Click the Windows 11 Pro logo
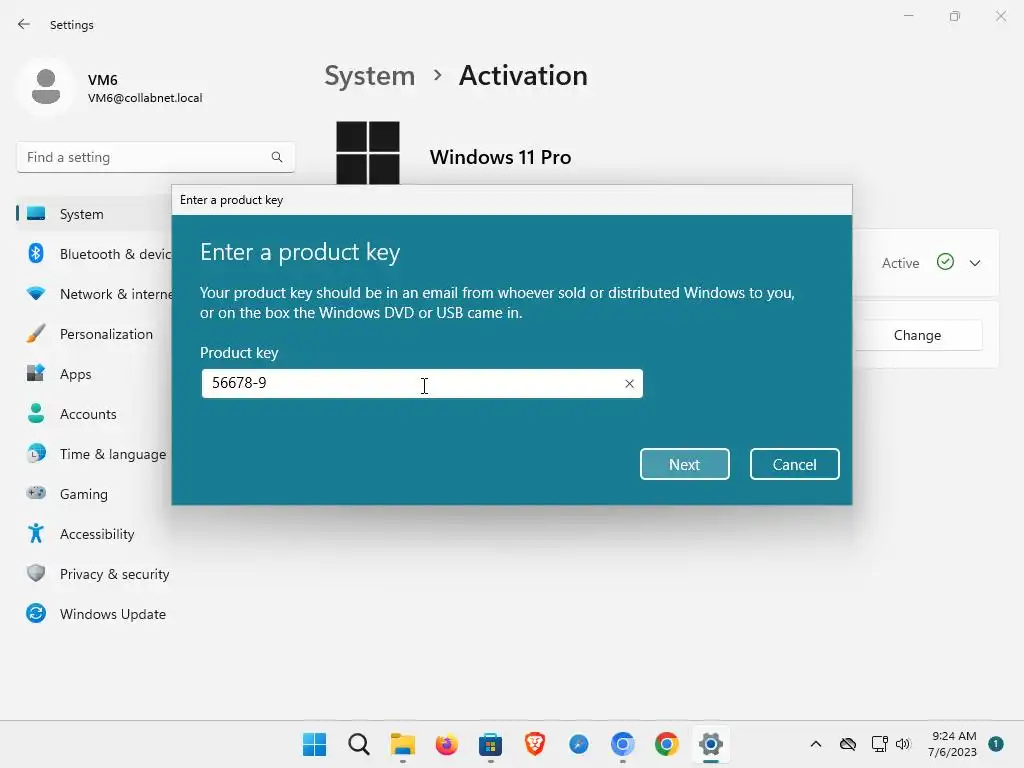This screenshot has width=1024, height=768. (368, 153)
